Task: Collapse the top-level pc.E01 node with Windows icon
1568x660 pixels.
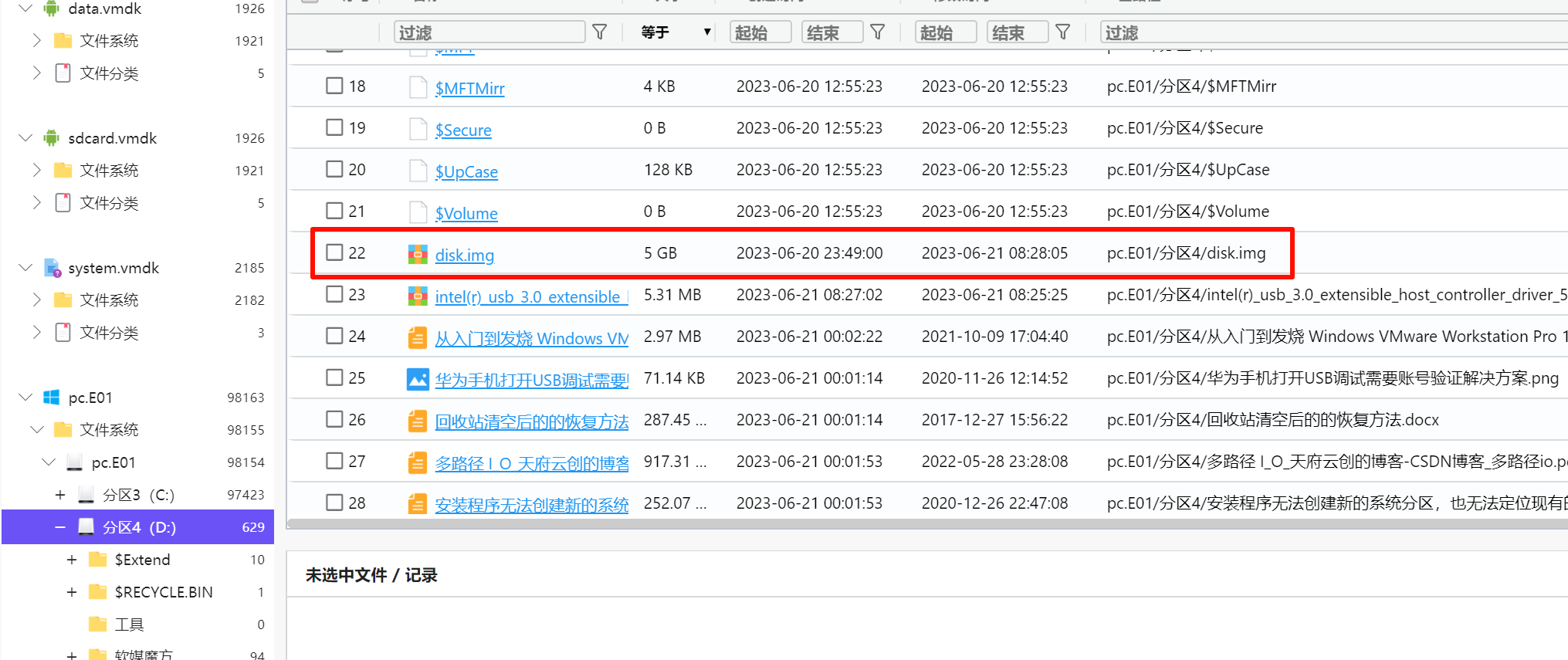Action: click(x=25, y=397)
